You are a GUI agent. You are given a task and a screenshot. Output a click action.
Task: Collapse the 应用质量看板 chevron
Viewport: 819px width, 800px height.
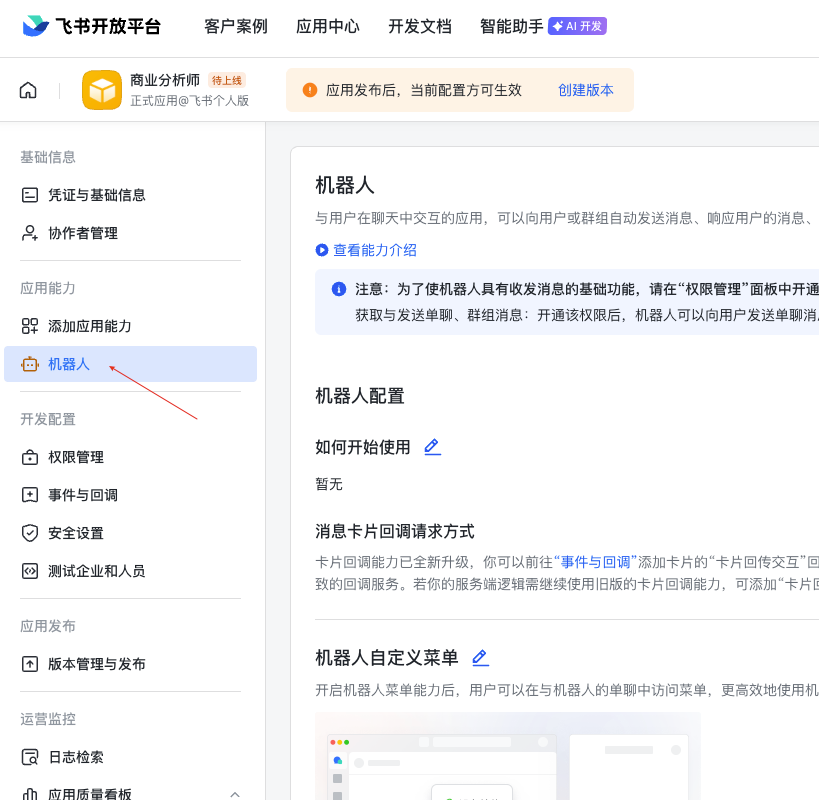(235, 794)
